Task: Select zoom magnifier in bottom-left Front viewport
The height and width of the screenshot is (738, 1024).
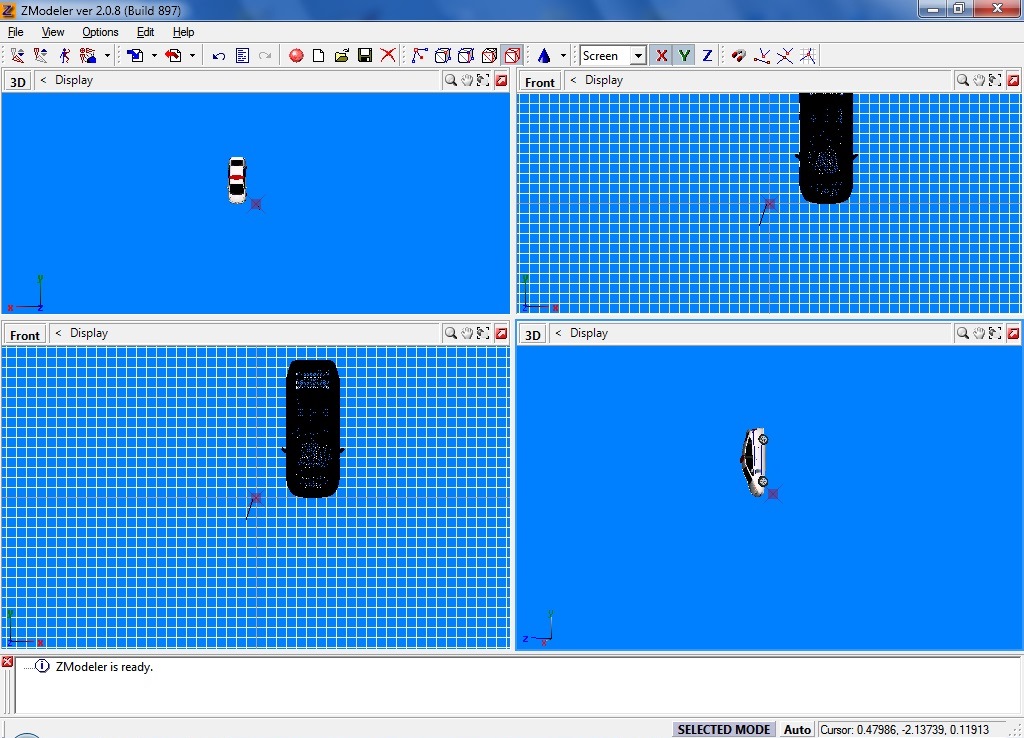Action: click(x=451, y=332)
